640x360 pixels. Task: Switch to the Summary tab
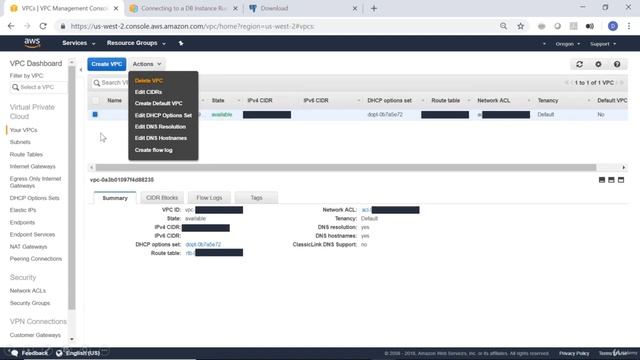pos(115,198)
